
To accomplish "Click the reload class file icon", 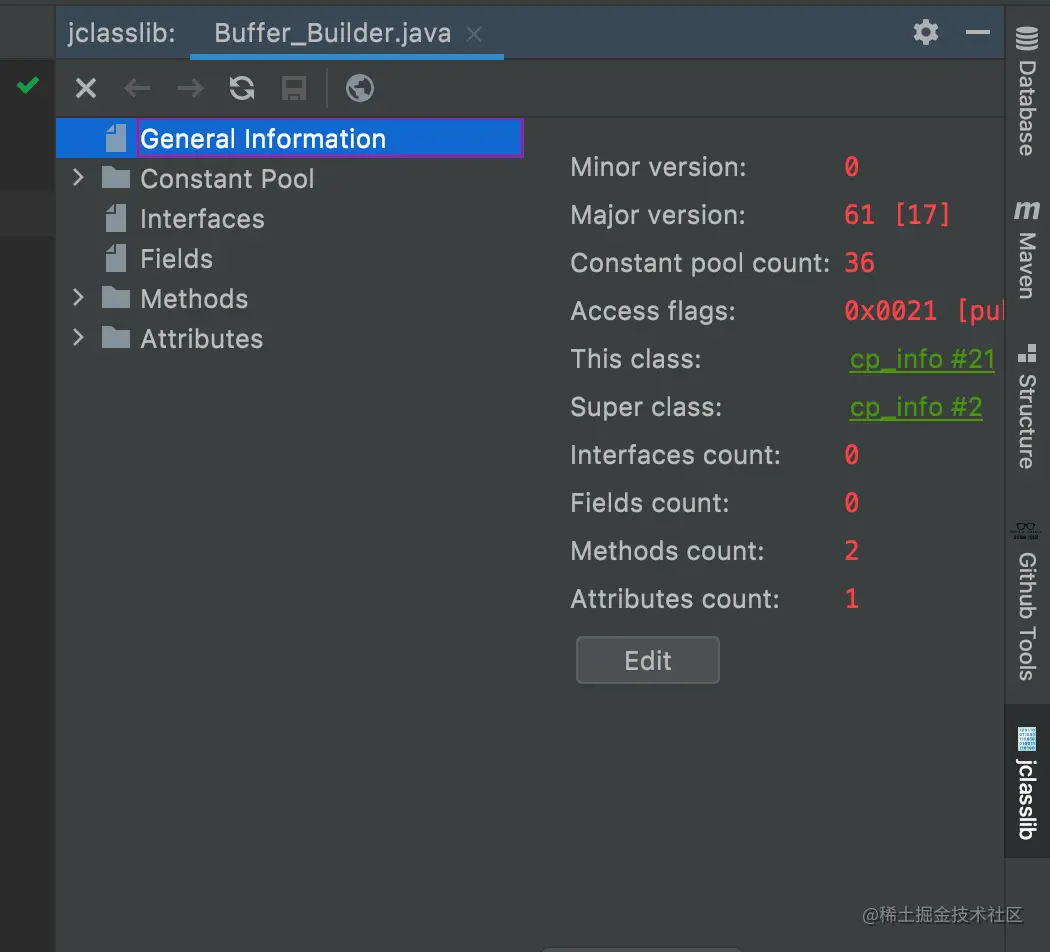I will (242, 89).
